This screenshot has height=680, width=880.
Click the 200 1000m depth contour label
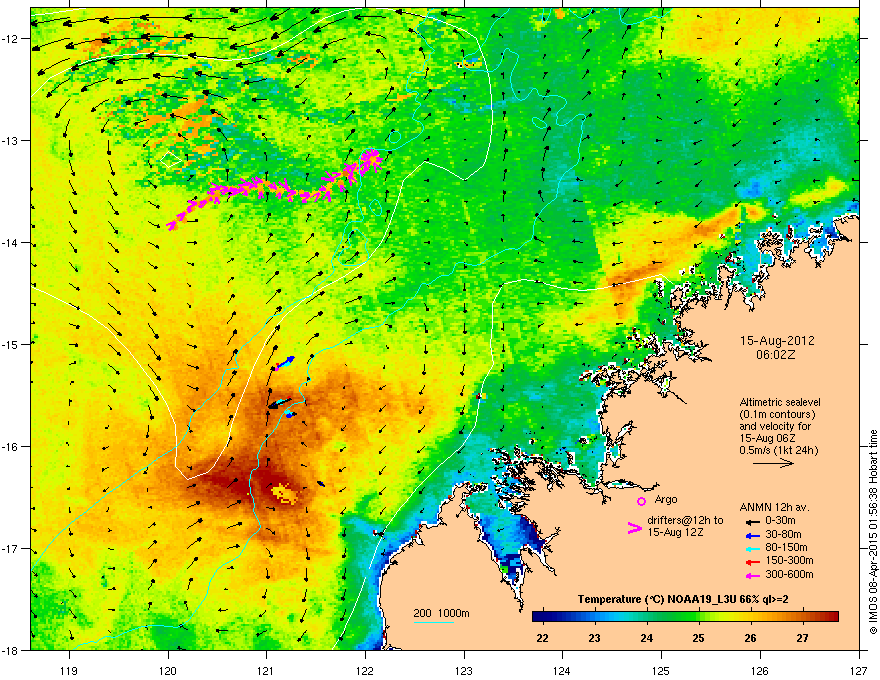coord(442,613)
